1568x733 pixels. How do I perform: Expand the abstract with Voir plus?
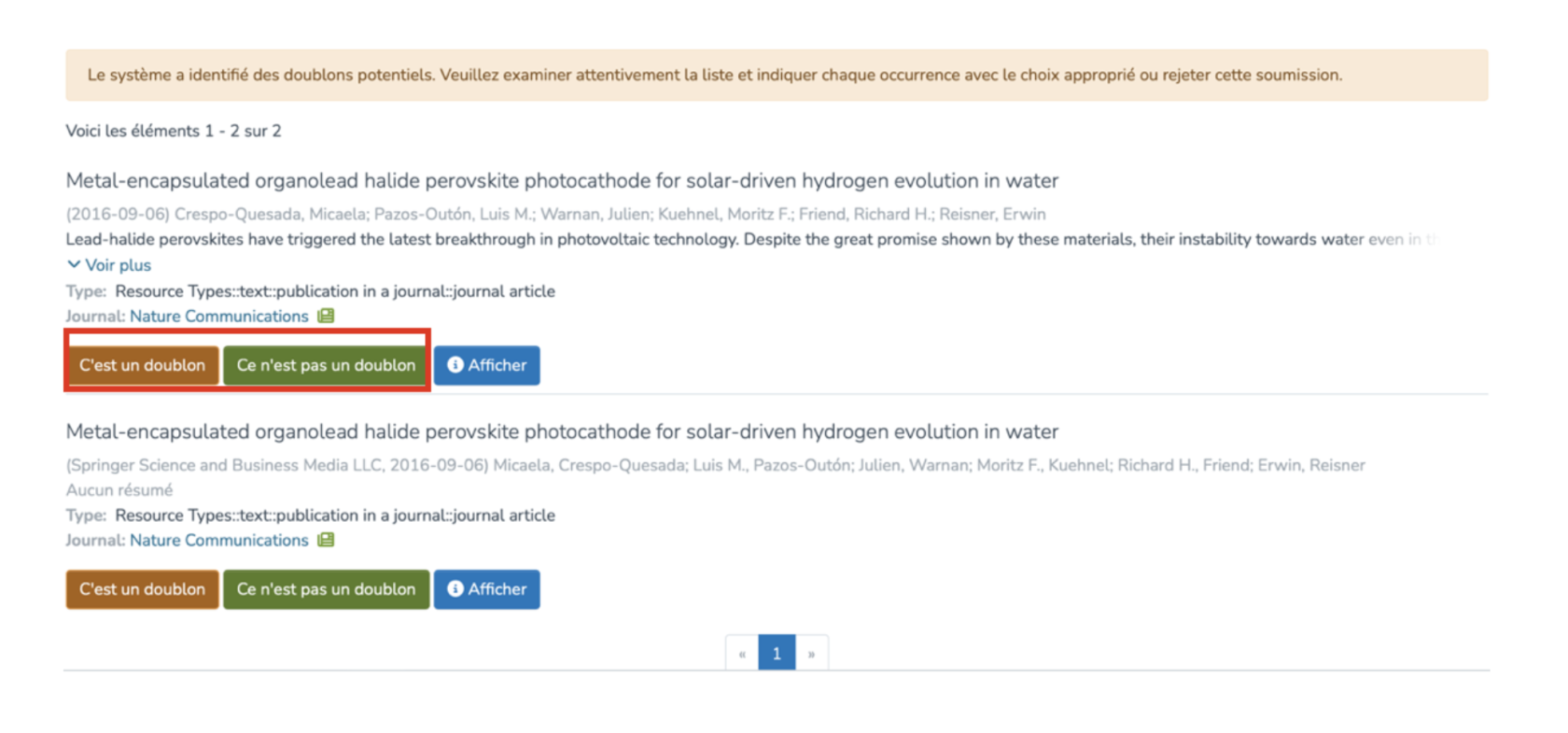(109, 265)
